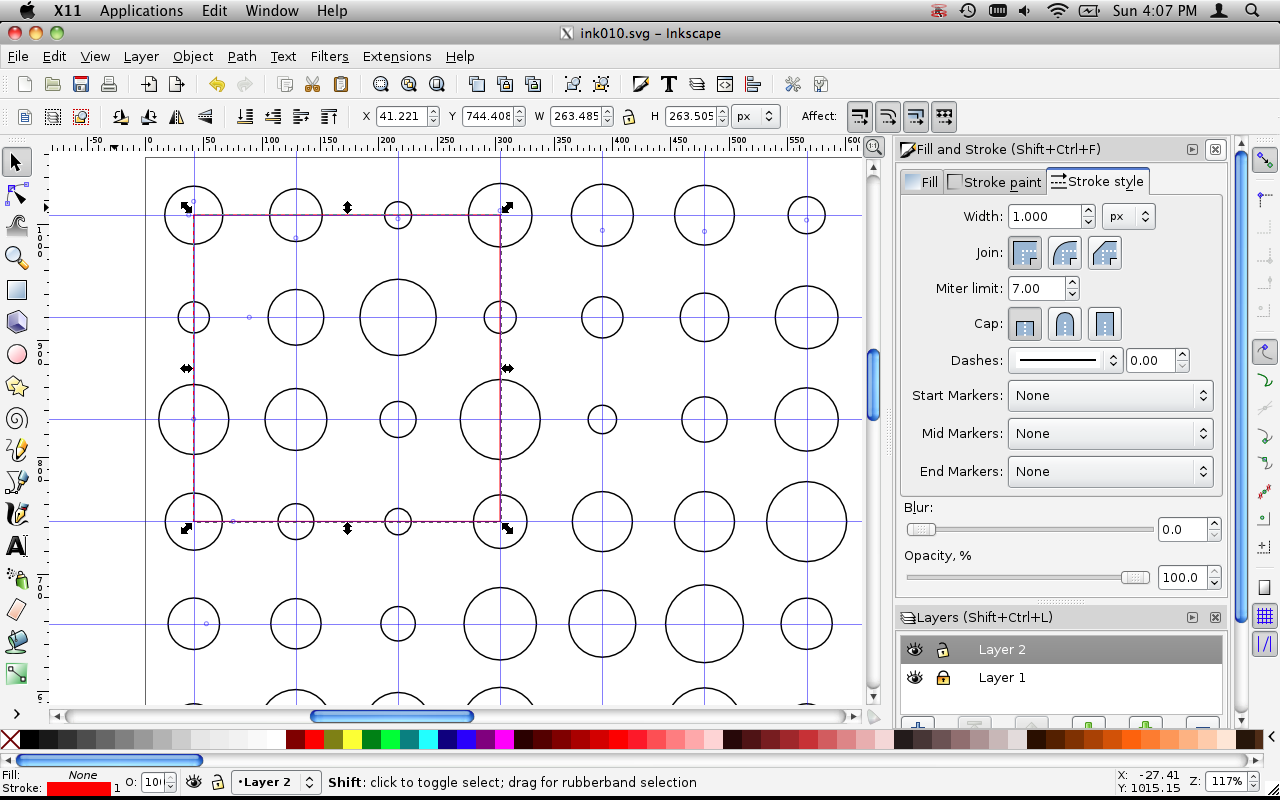The width and height of the screenshot is (1280, 800).
Task: Select the Pen (Bezier) tool
Action: [x=17, y=482]
